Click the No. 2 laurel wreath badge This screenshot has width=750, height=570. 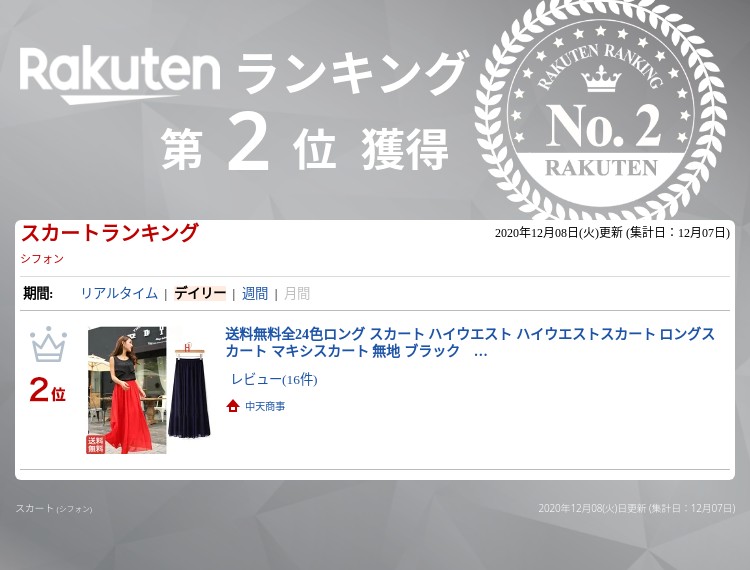(600, 110)
